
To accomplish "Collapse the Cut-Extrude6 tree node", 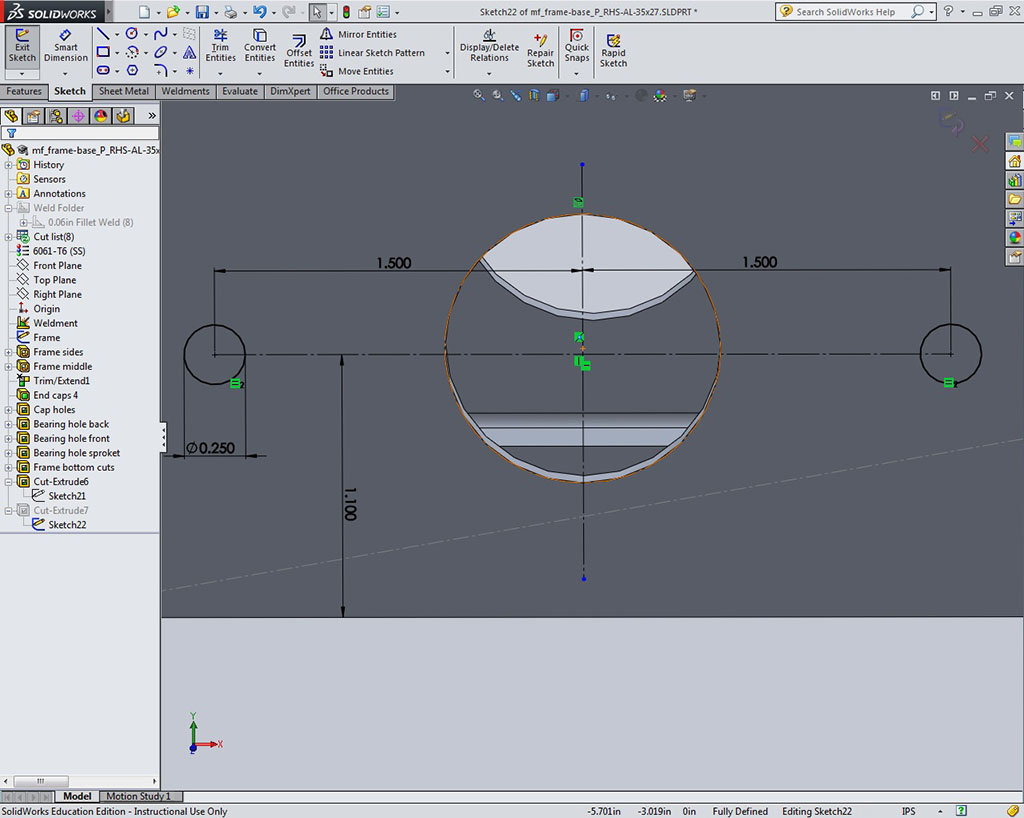I will click(9, 482).
